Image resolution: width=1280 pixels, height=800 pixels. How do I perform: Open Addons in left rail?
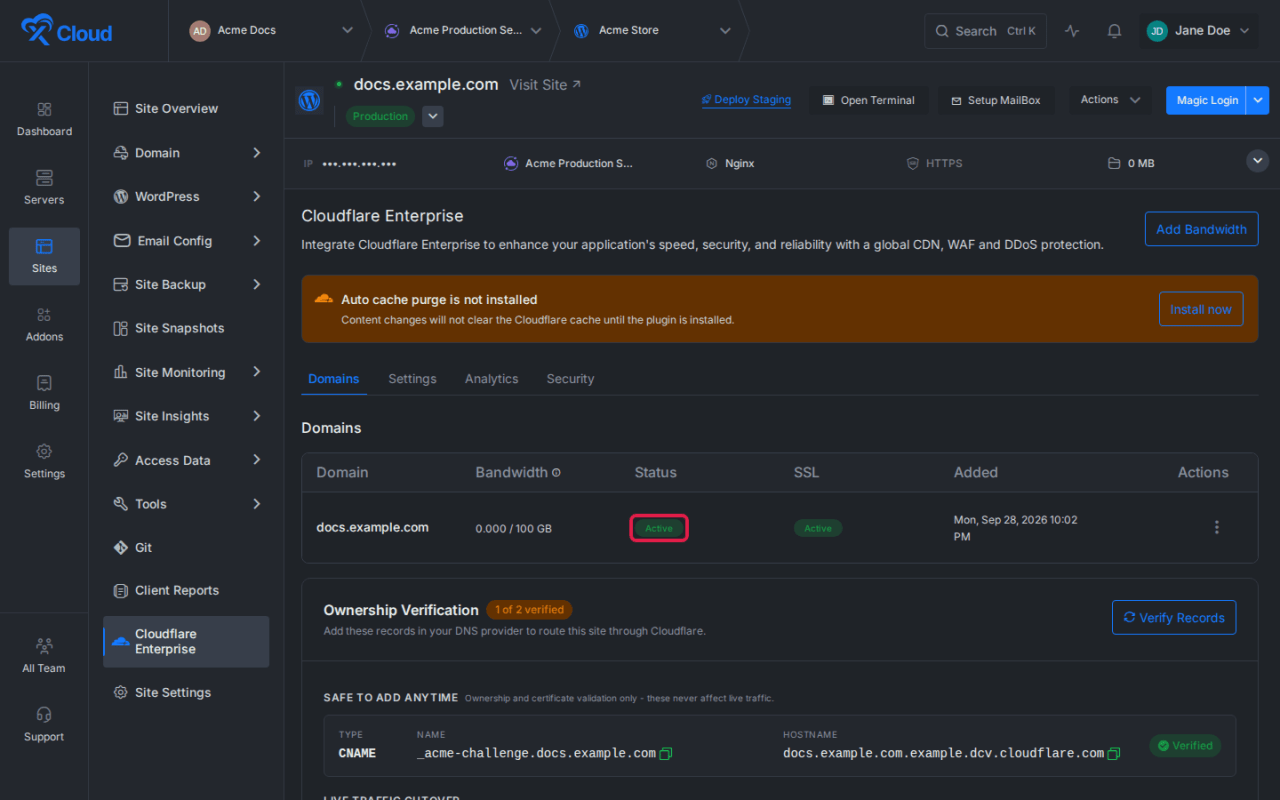tap(44, 325)
